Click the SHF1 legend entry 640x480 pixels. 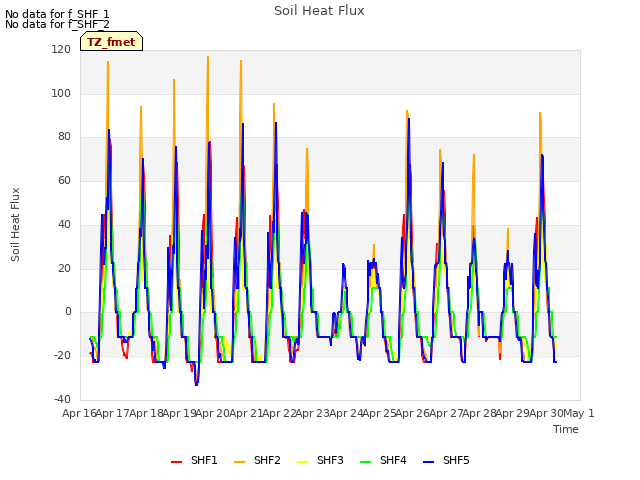pyautogui.click(x=194, y=460)
